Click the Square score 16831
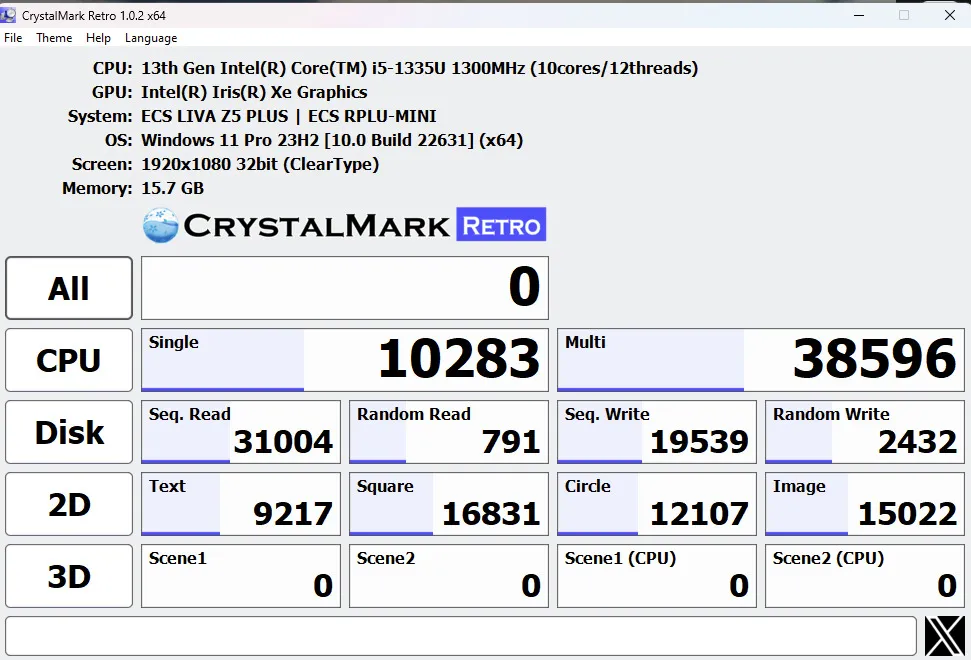This screenshot has height=660, width=971. (x=449, y=504)
